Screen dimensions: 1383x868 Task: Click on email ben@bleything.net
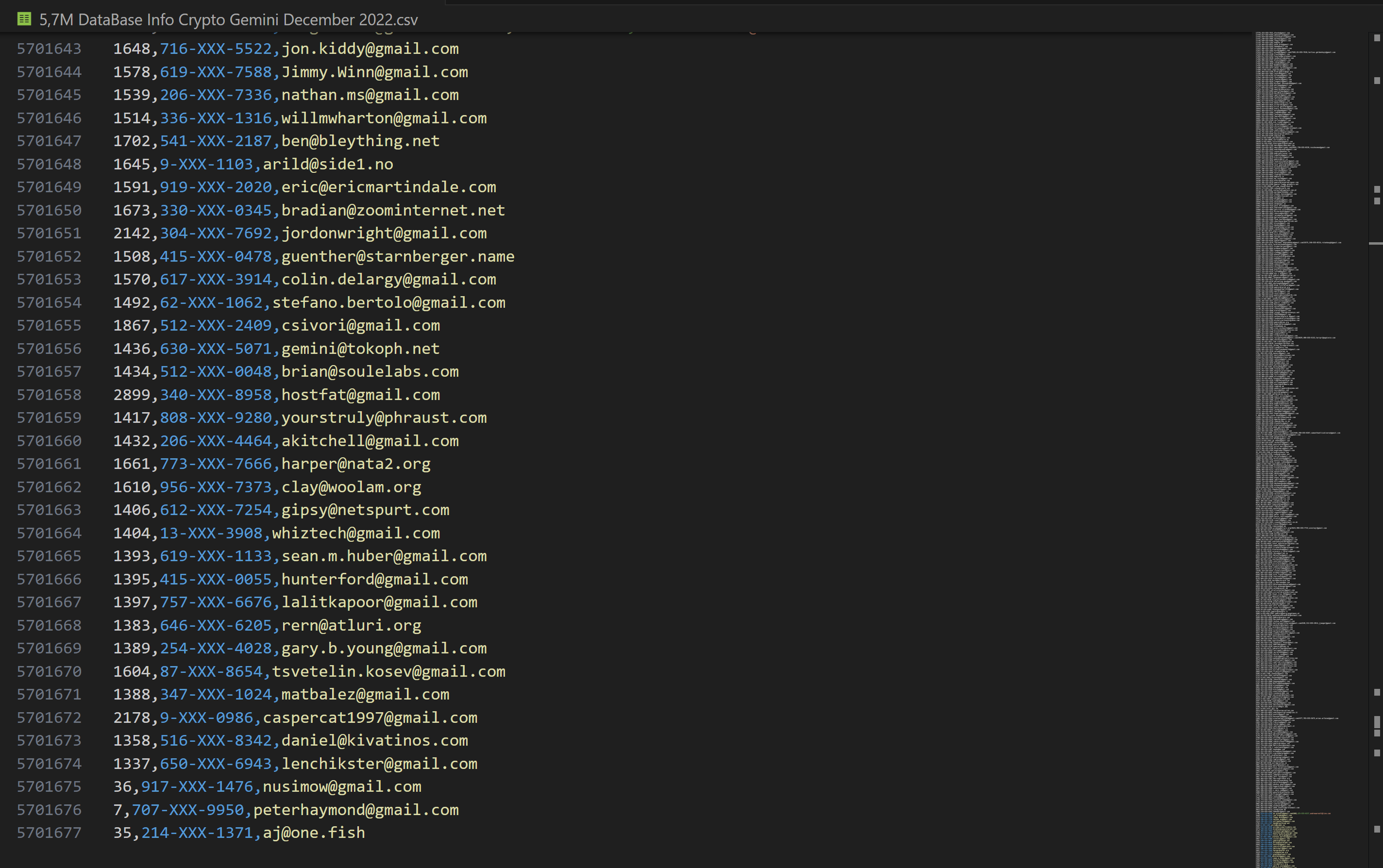tap(360, 141)
